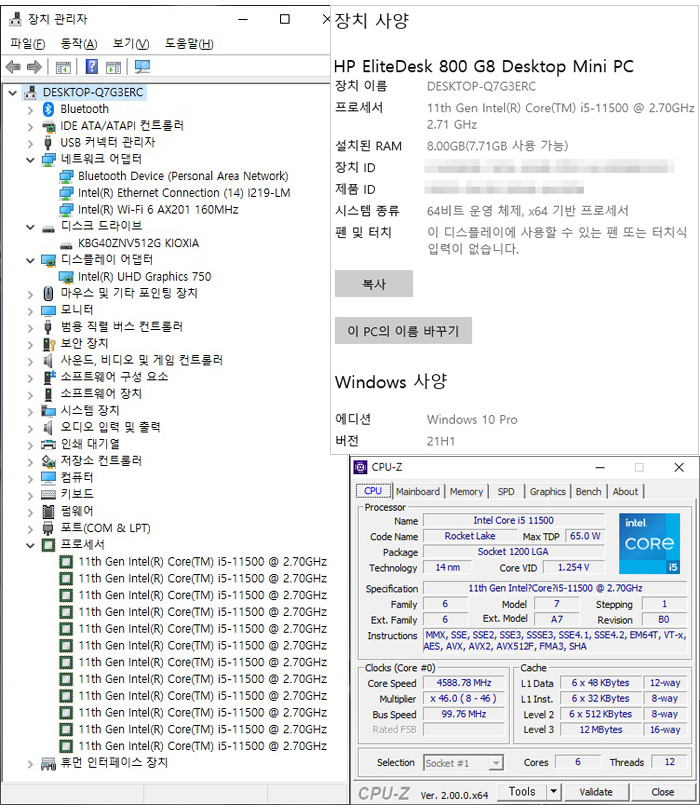Select the 휴먼 인터페이스 장치 icon
Screen dimensions: 700x808
48,763
